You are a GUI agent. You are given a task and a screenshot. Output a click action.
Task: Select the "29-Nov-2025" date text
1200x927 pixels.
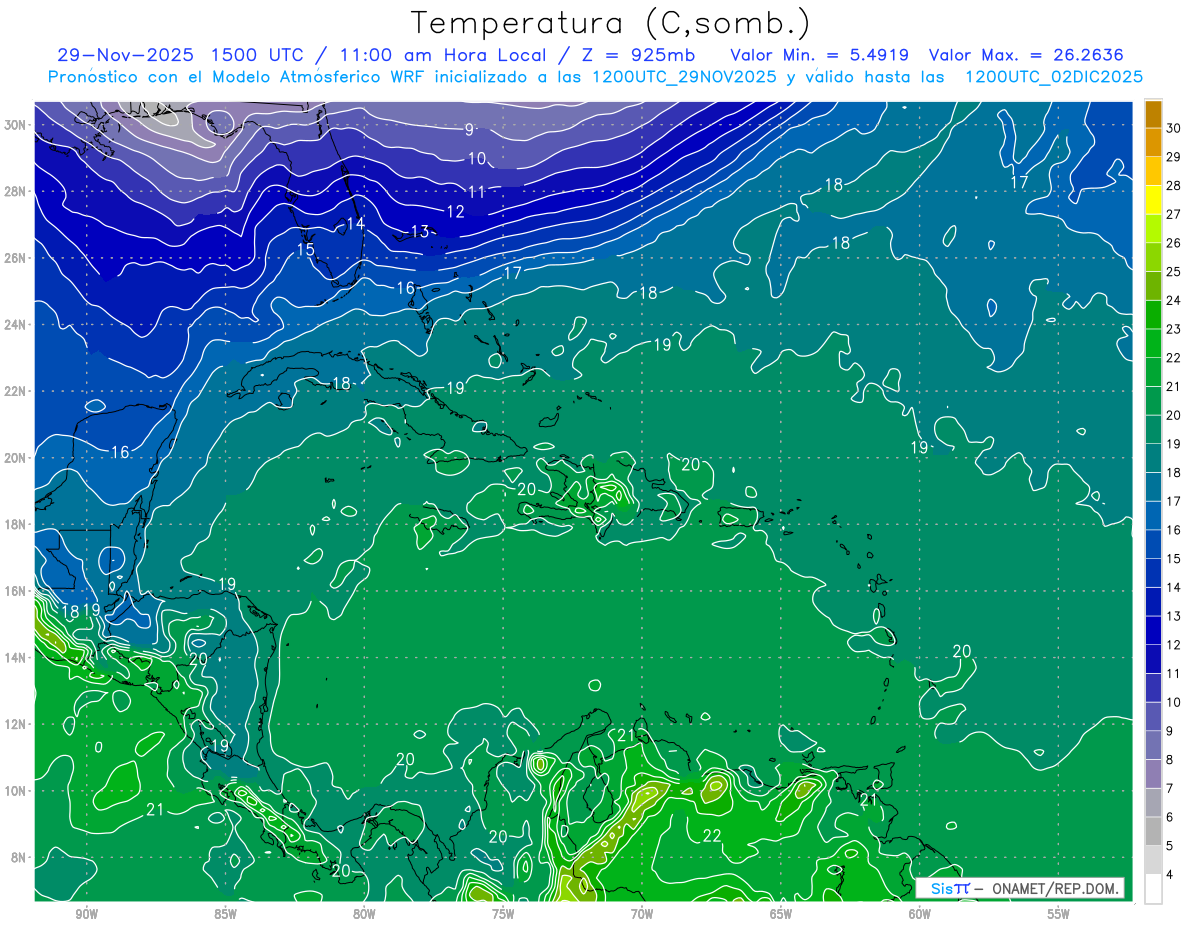click(x=125, y=54)
